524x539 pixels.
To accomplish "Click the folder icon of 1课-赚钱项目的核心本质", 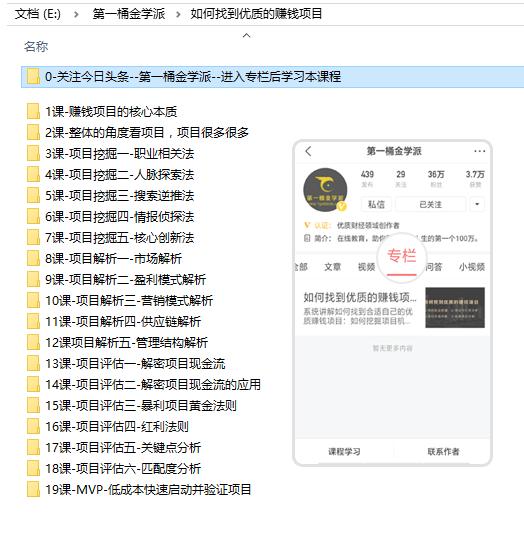I will click(33, 112).
